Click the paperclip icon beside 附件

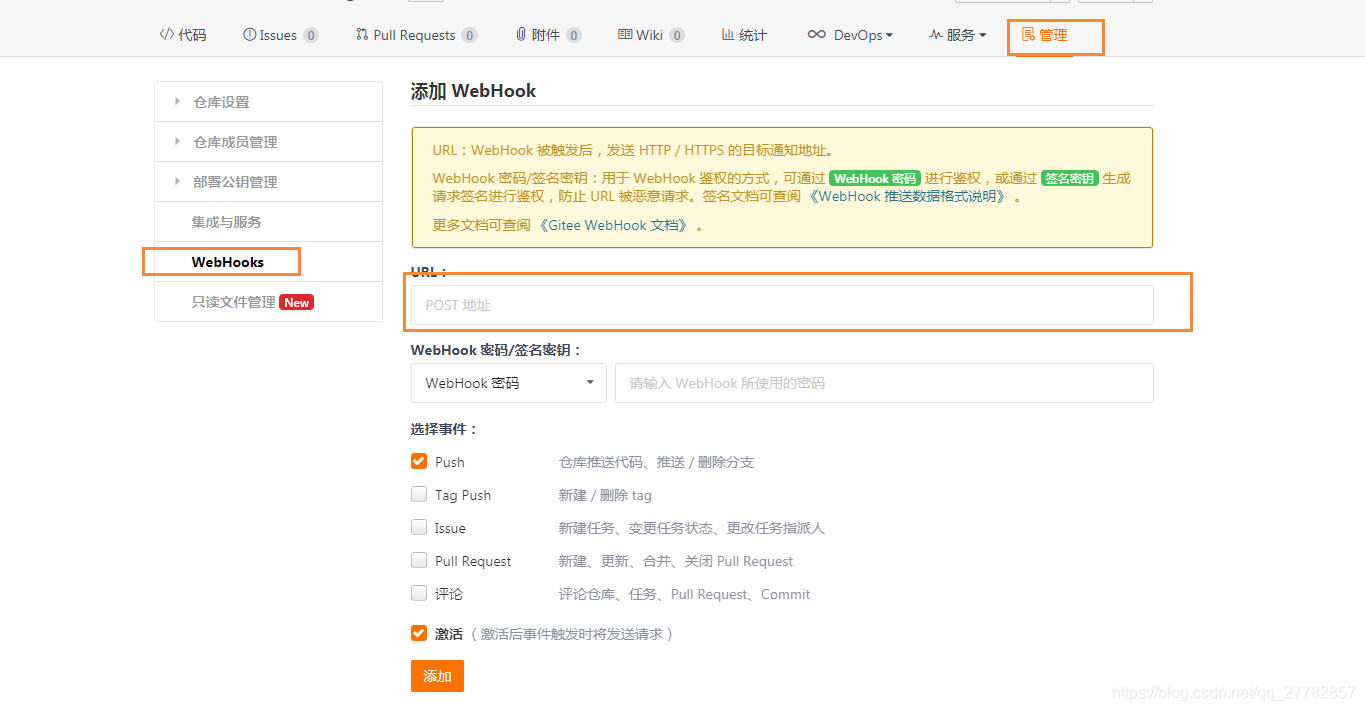click(x=521, y=35)
